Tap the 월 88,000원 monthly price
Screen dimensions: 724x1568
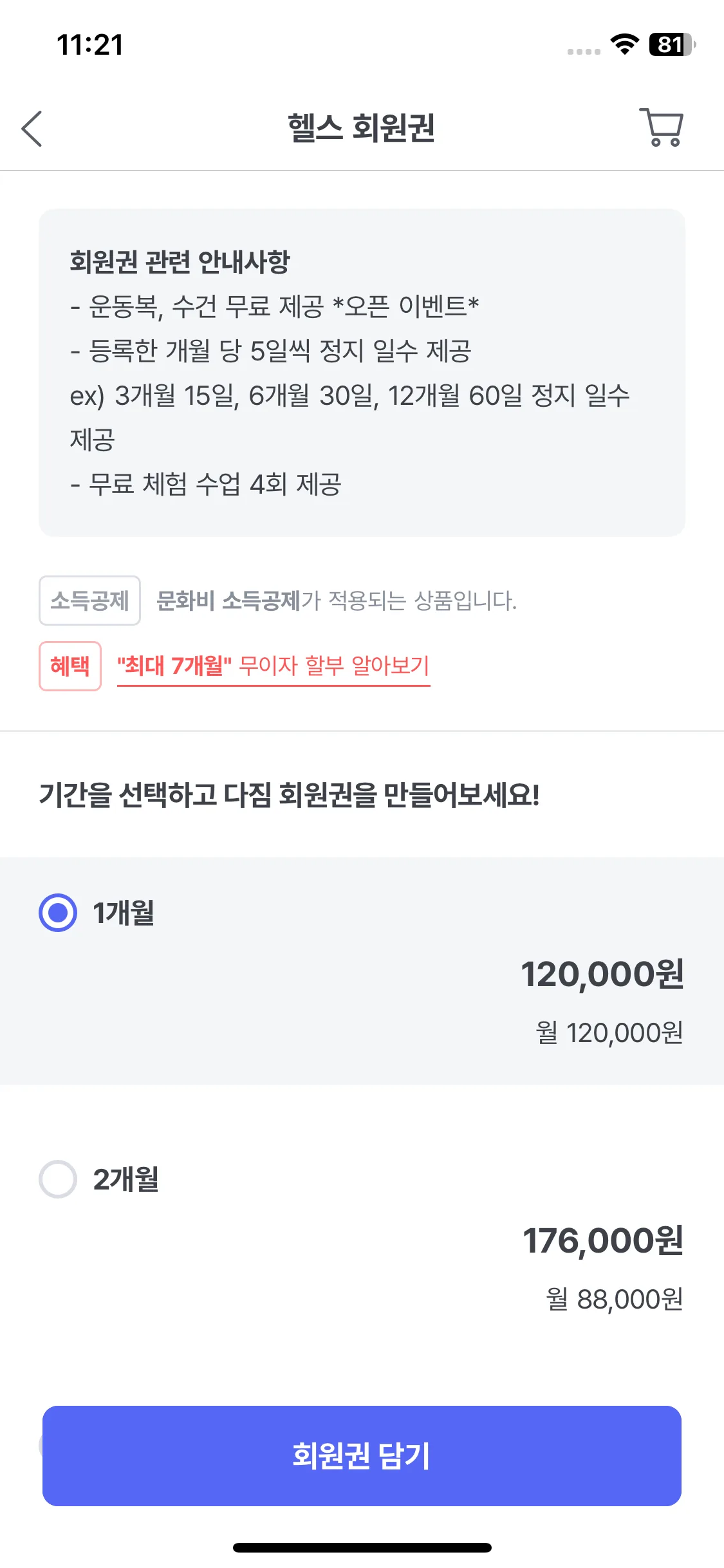tap(615, 1300)
